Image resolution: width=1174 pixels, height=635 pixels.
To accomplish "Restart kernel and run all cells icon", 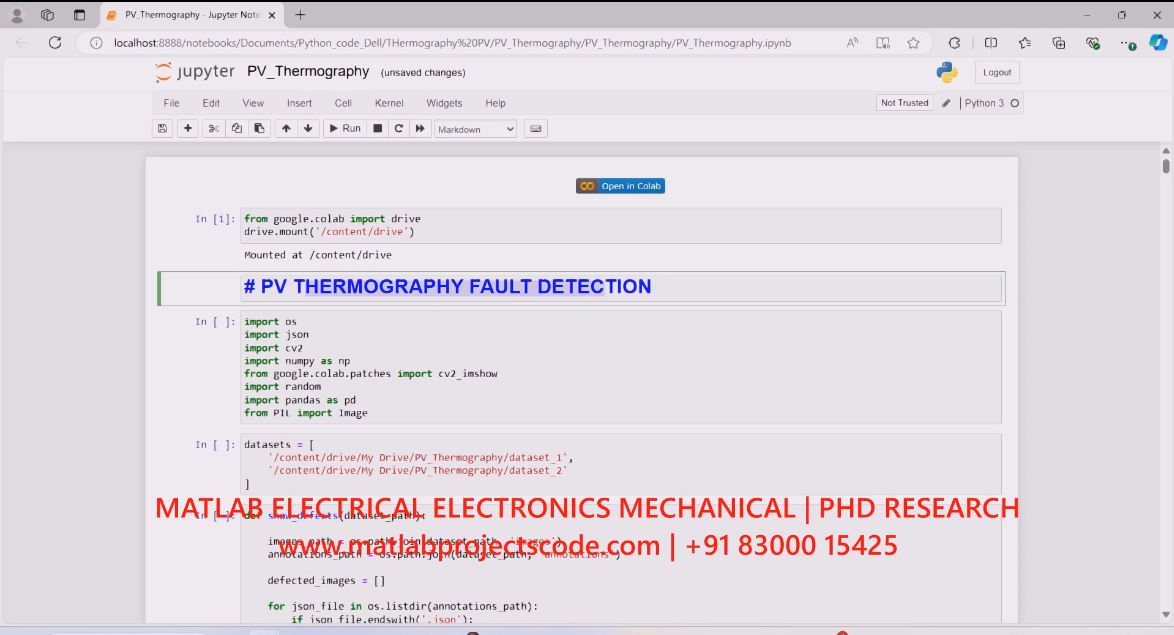I will (x=420, y=129).
